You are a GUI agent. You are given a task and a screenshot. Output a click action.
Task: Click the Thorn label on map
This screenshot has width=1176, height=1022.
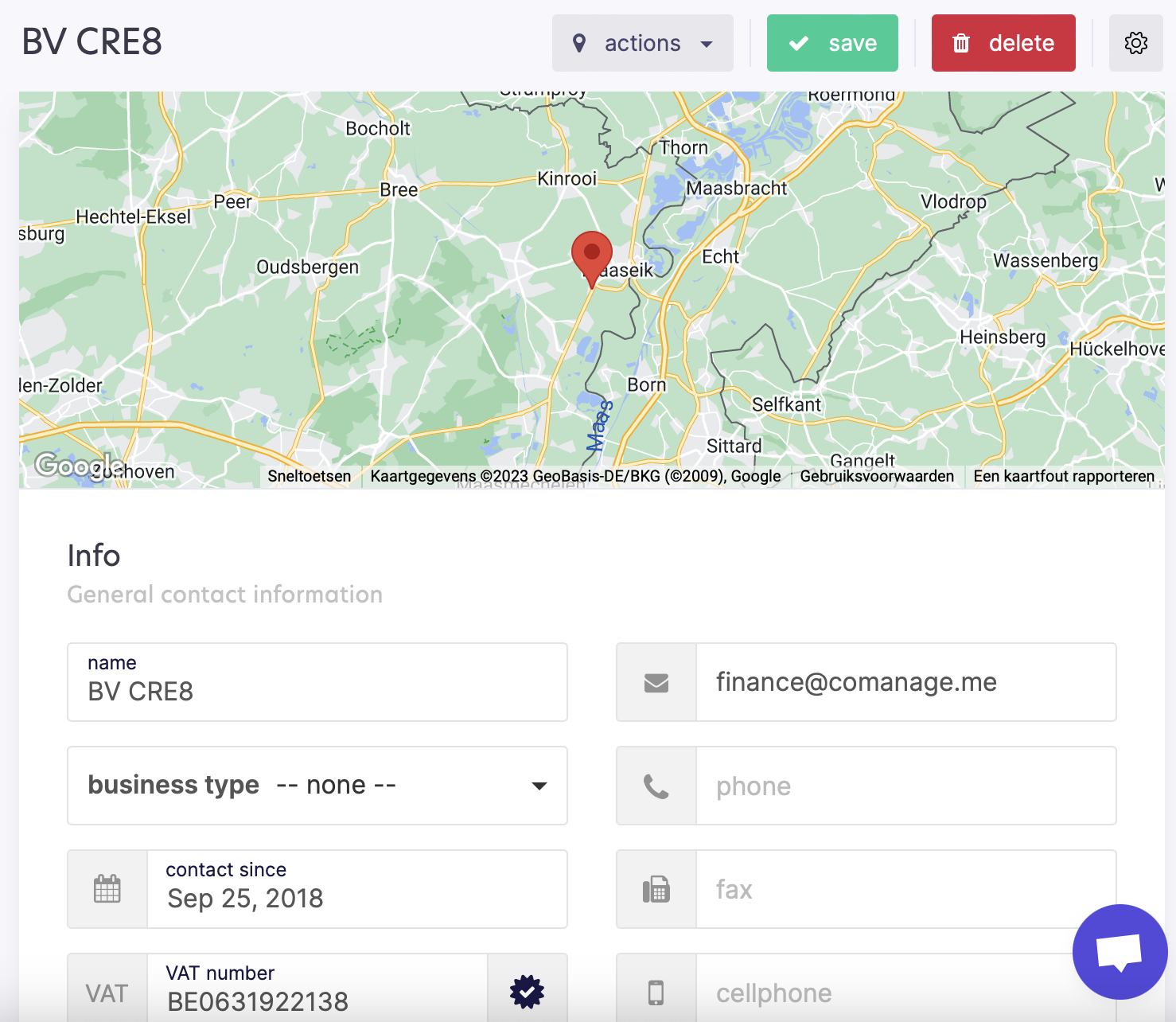(683, 147)
